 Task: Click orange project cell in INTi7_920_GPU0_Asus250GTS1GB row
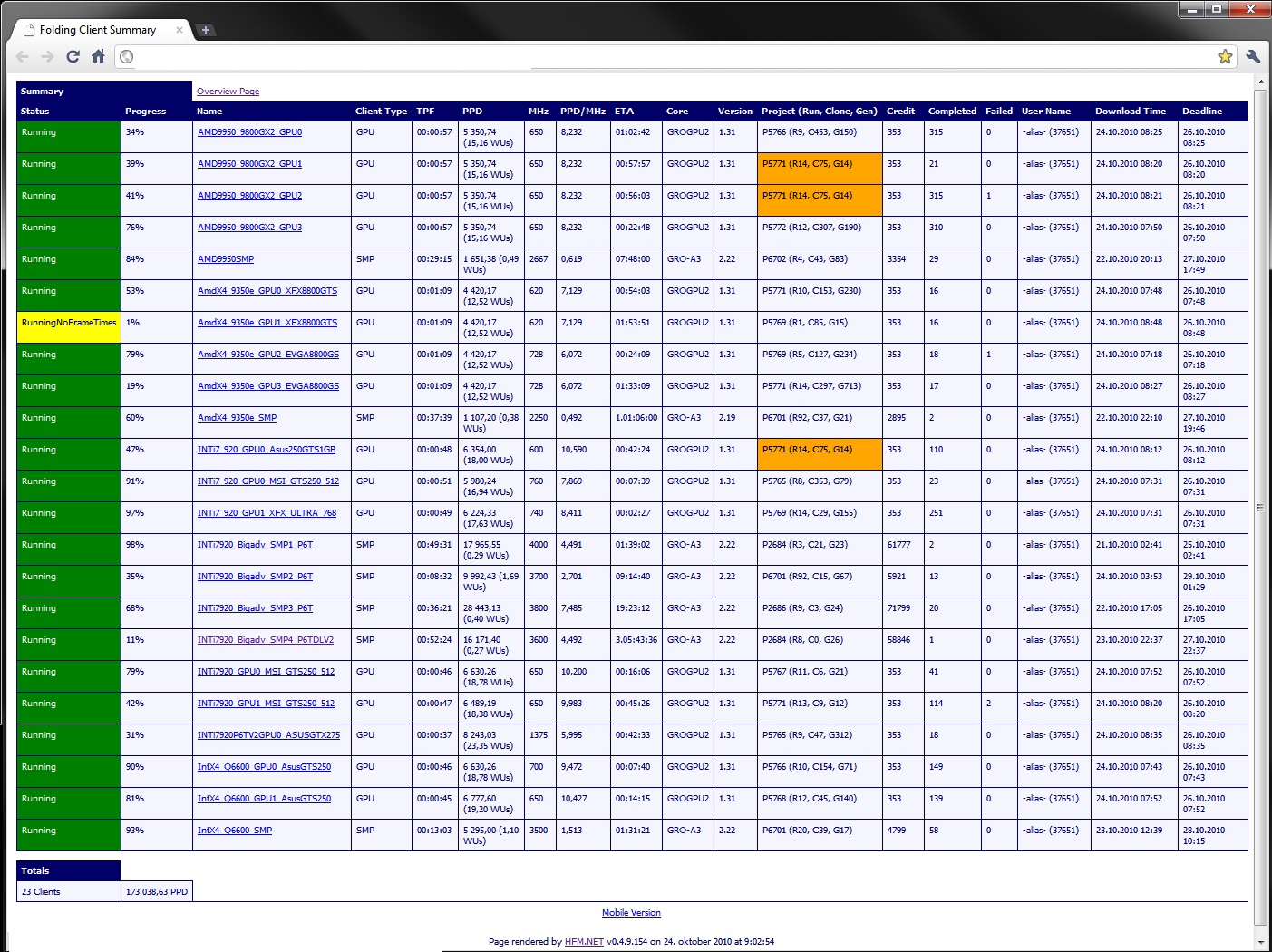[x=820, y=454]
